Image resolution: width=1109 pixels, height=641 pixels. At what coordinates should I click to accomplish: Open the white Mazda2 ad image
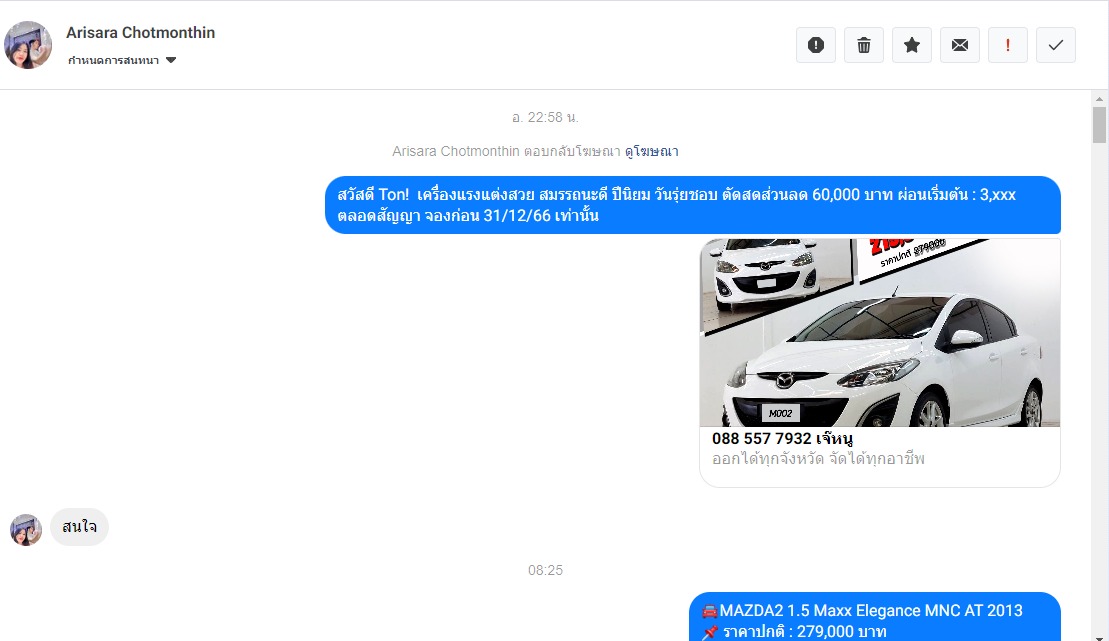(880, 333)
